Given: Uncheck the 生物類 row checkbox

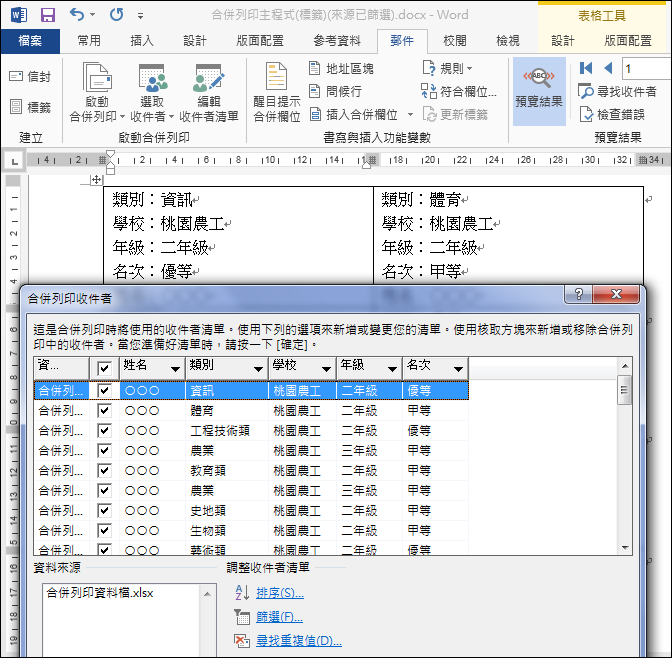Looking at the screenshot, I should (105, 530).
